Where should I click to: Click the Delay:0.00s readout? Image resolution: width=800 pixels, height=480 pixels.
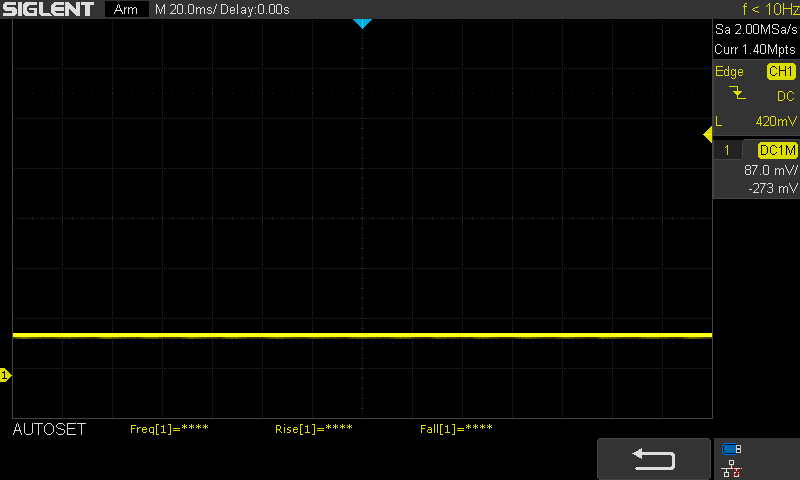pyautogui.click(x=255, y=9)
